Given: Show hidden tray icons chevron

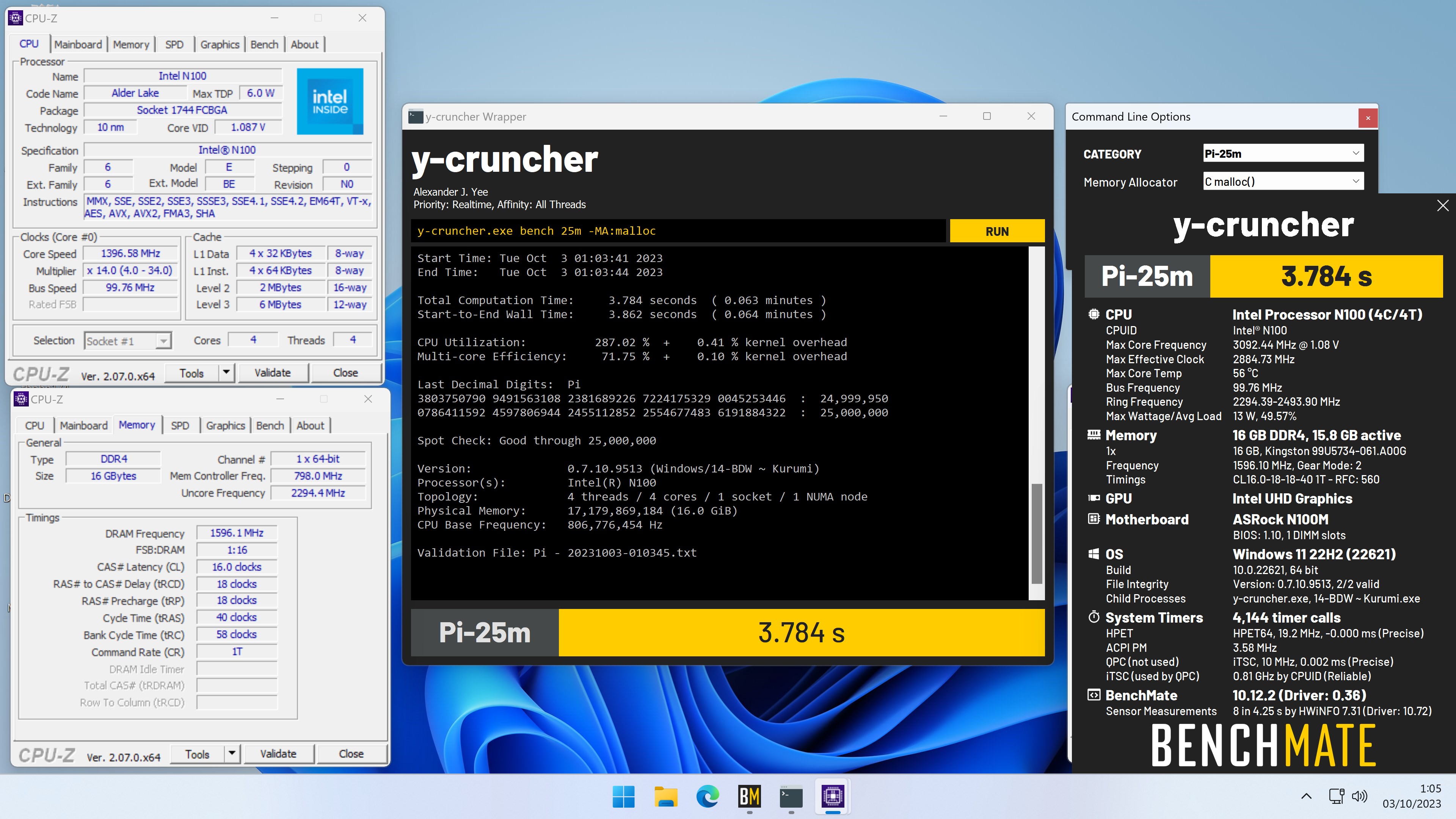Looking at the screenshot, I should click(x=1306, y=796).
